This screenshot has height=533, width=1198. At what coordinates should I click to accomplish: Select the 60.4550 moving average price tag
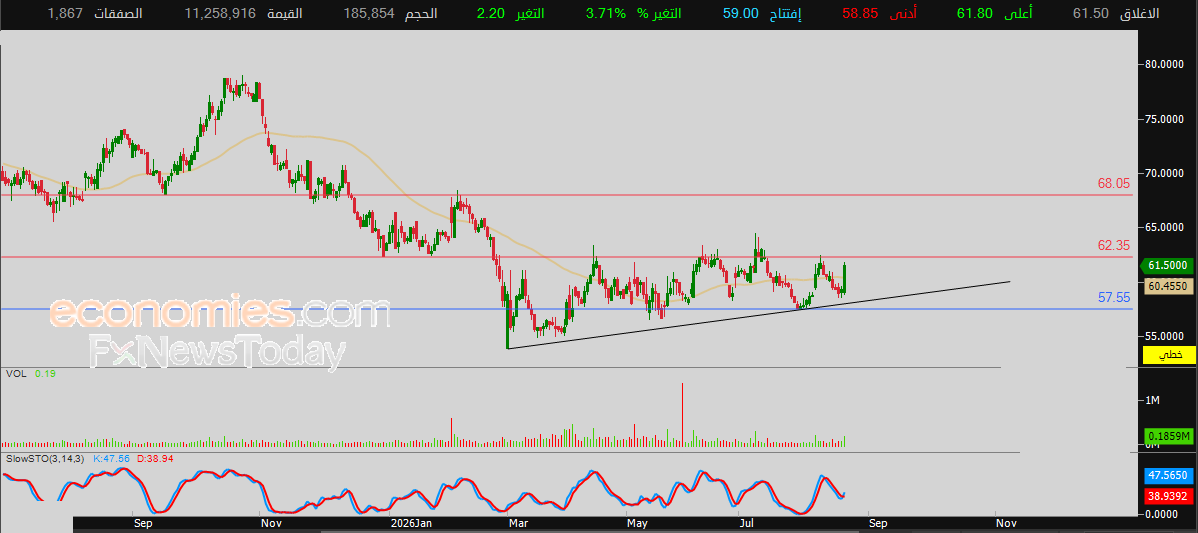coord(1168,286)
